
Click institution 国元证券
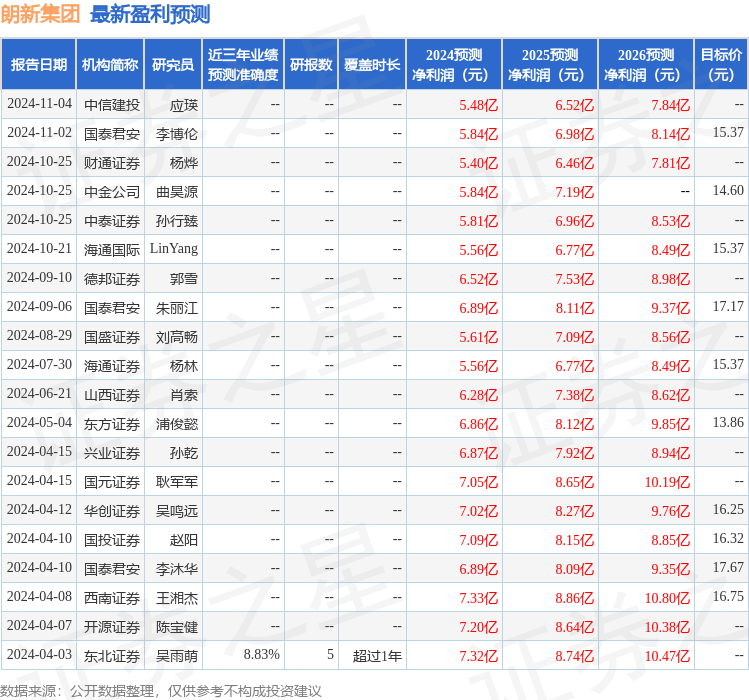112,482
